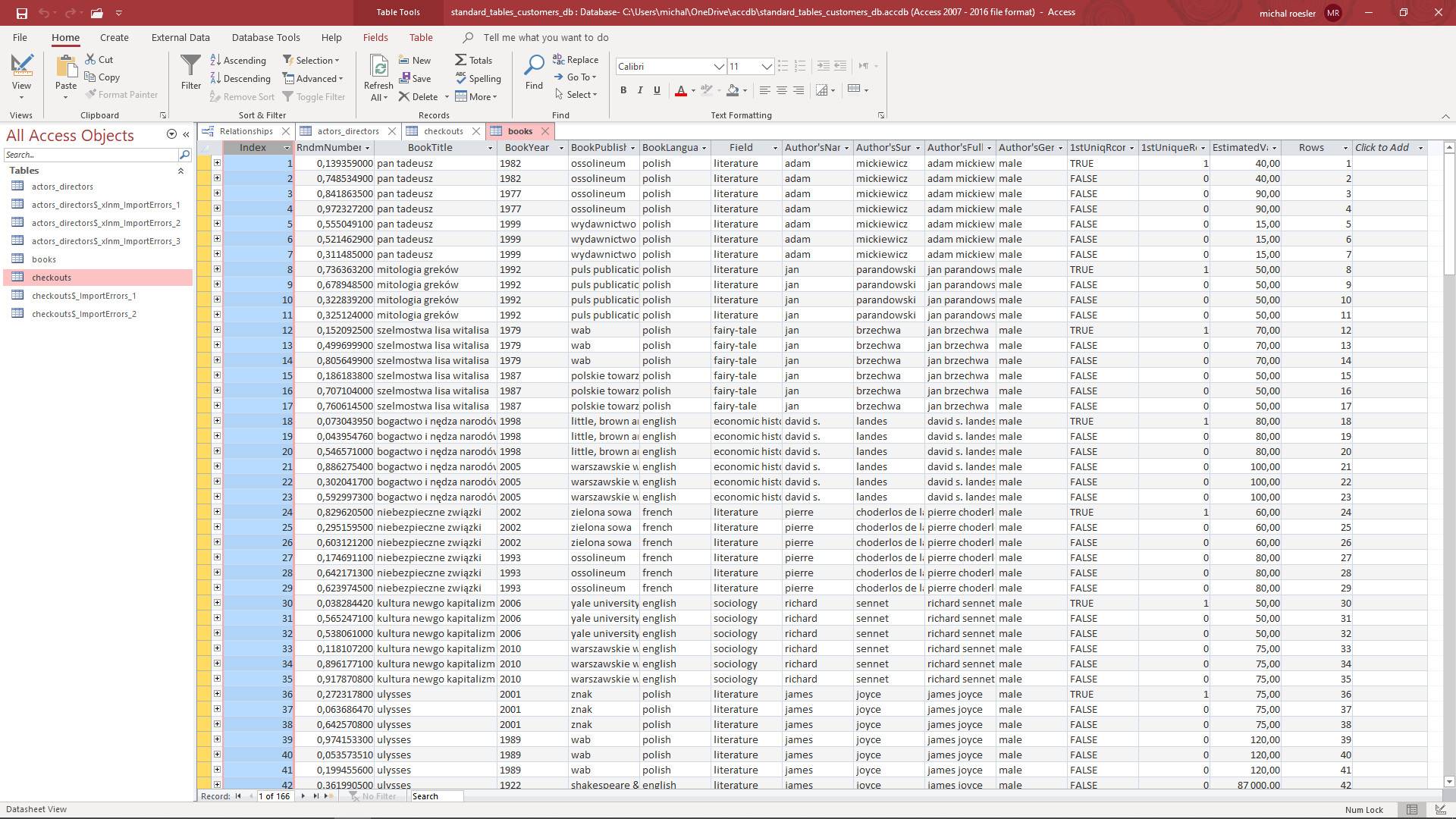Click the Cut scissors icon
The height and width of the screenshot is (819, 1456).
click(90, 59)
